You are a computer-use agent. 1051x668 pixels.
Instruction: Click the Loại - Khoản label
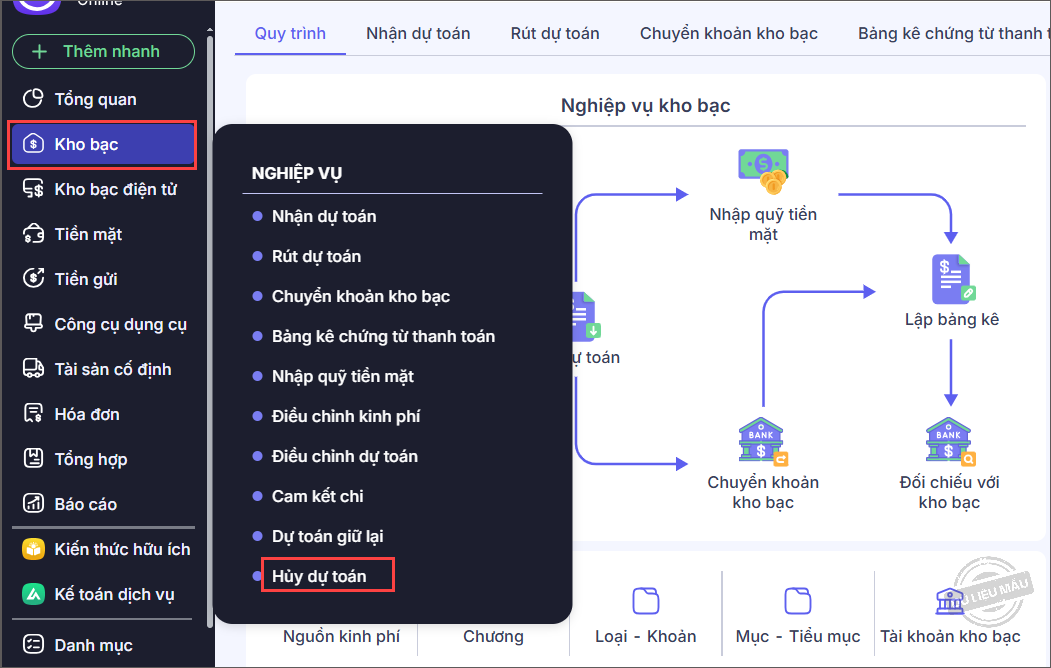645,636
